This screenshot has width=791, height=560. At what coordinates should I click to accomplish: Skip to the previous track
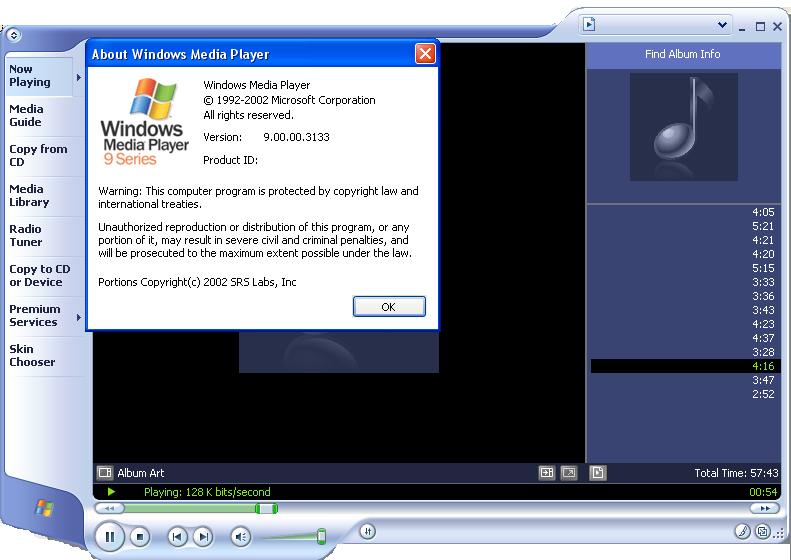177,537
